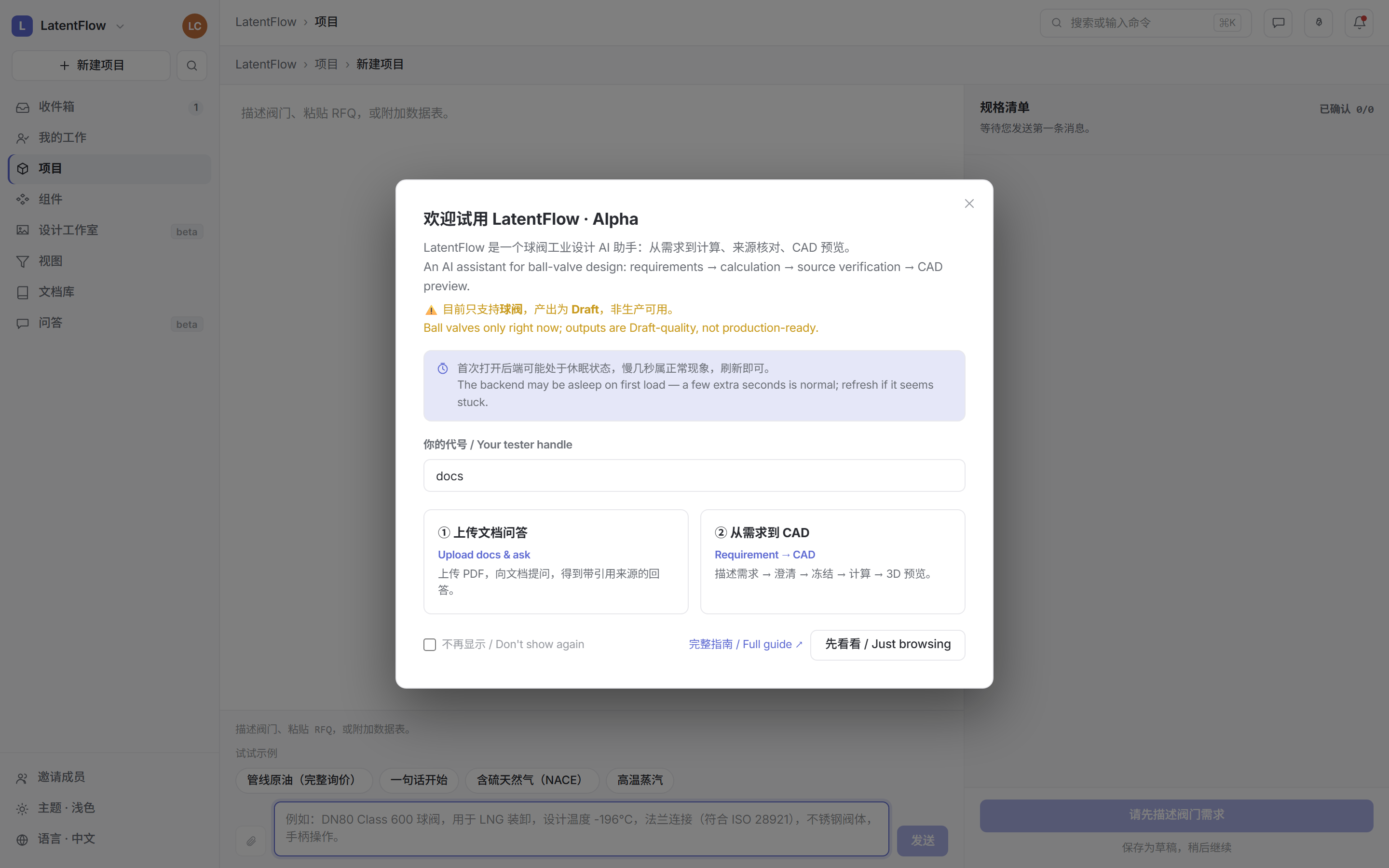
Task: Close the welcome dialog with the X
Action: click(x=969, y=204)
